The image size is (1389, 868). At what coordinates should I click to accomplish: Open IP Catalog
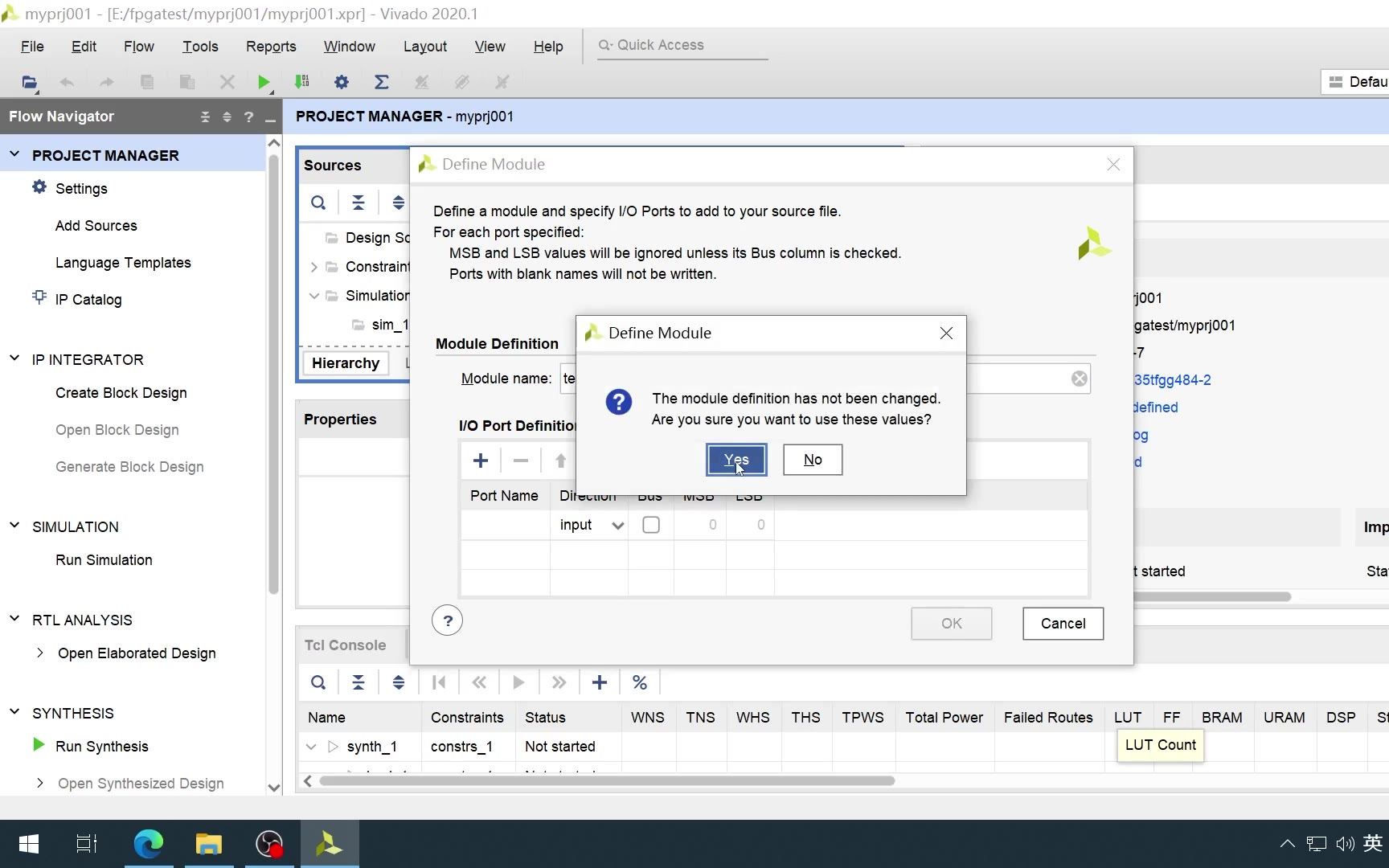point(88,300)
